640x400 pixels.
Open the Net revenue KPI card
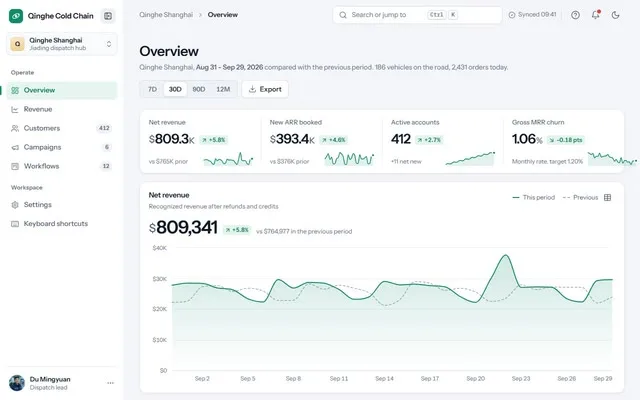[x=200, y=142]
